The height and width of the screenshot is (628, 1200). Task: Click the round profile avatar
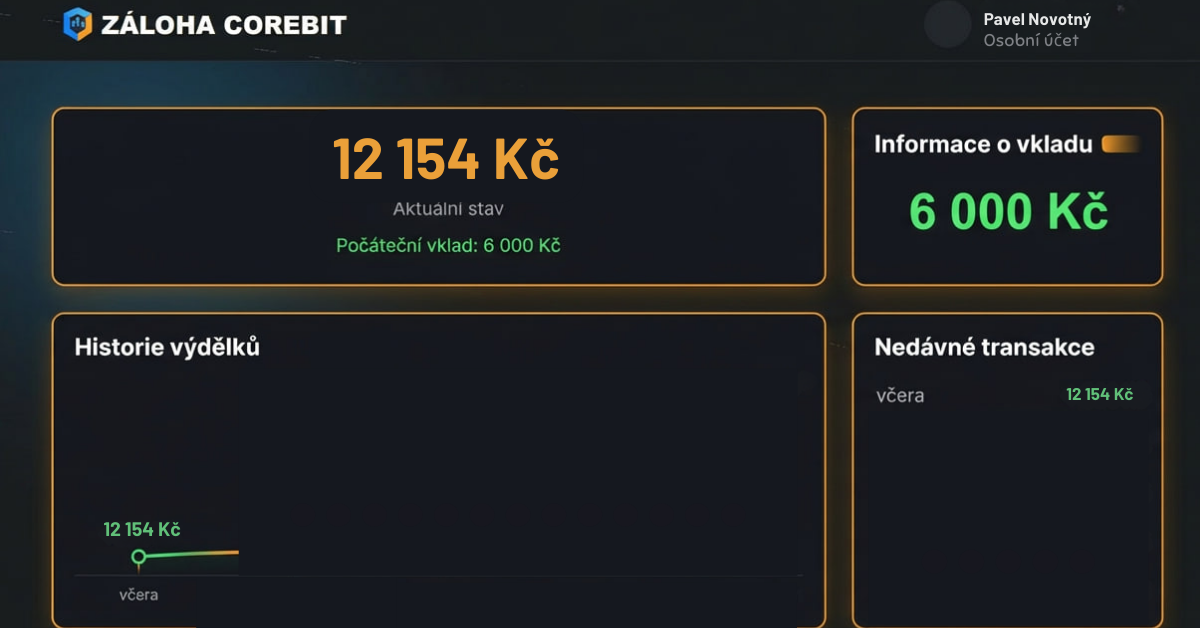point(947,24)
